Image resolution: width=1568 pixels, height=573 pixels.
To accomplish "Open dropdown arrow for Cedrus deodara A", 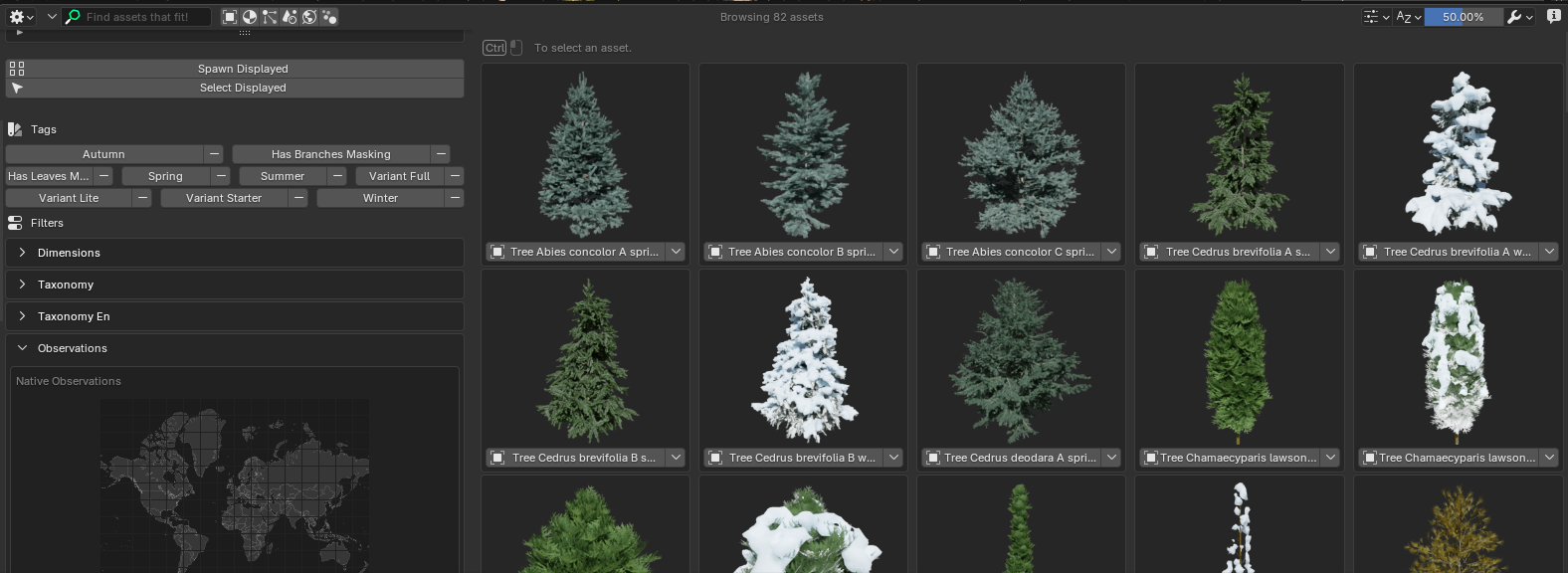I will point(1111,458).
